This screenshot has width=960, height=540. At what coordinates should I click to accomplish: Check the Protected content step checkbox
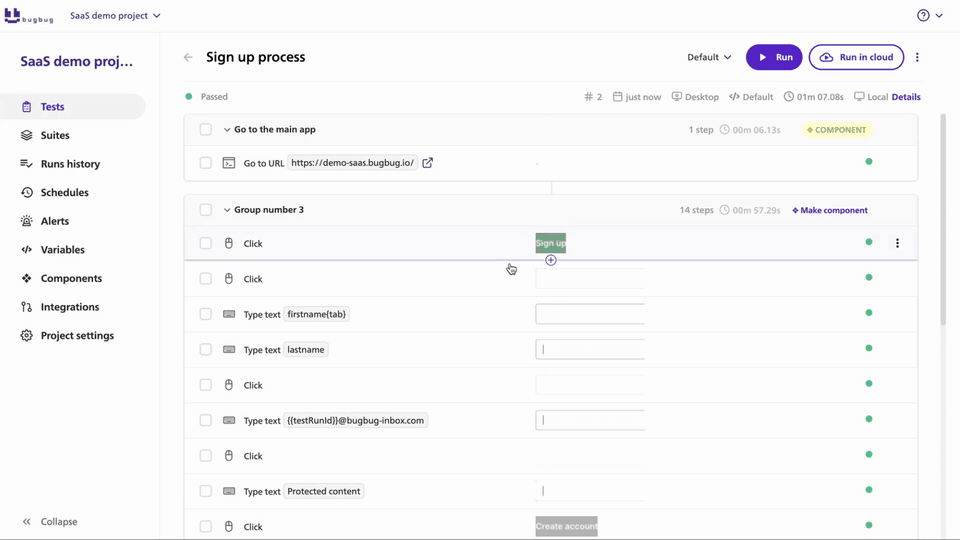pos(206,491)
